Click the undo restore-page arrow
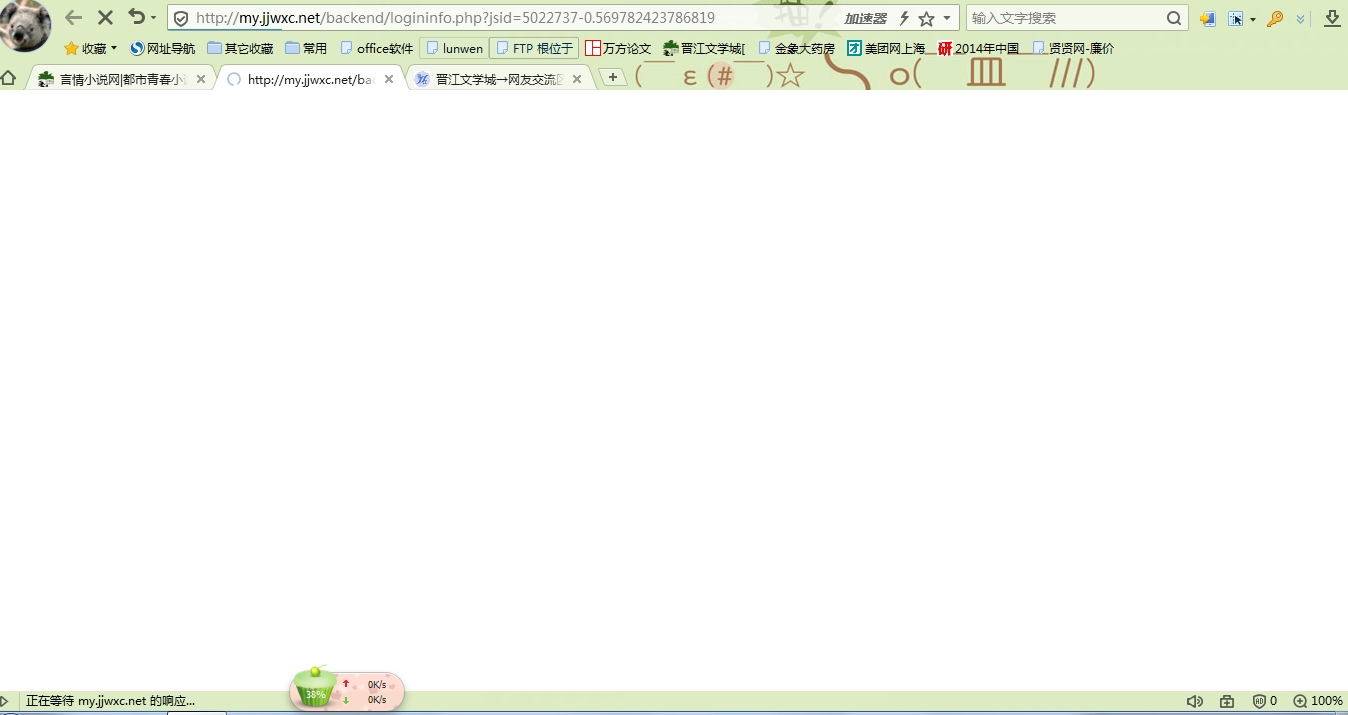Viewport: 1348px width, 715px height. (136, 17)
